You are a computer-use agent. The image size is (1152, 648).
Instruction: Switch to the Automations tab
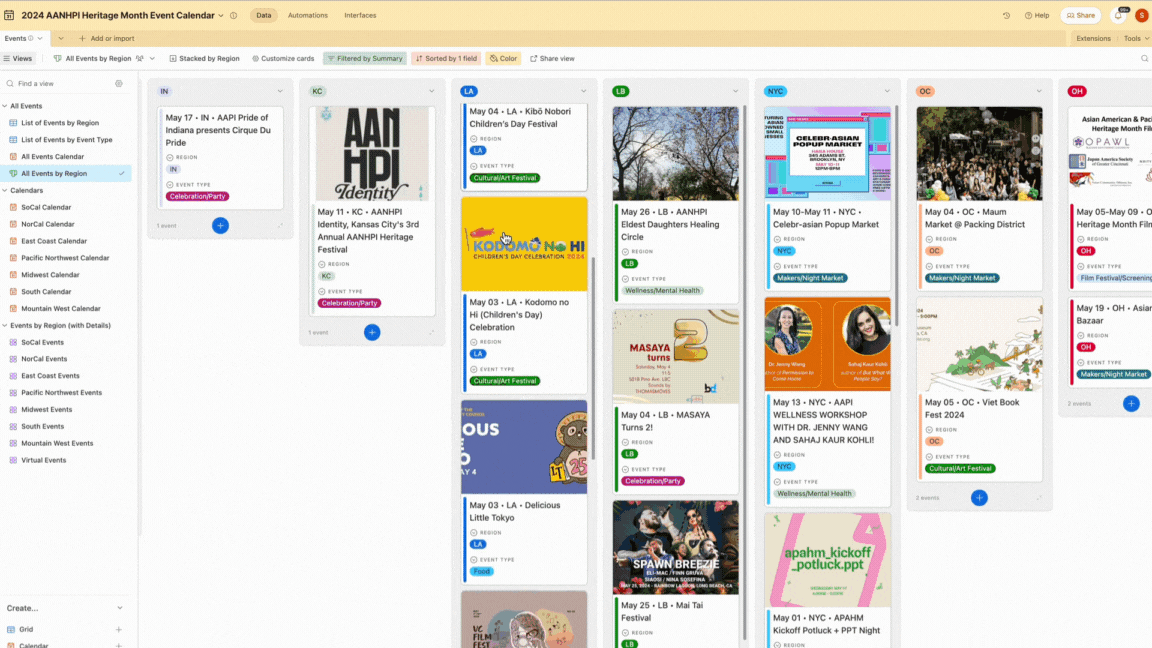click(308, 15)
